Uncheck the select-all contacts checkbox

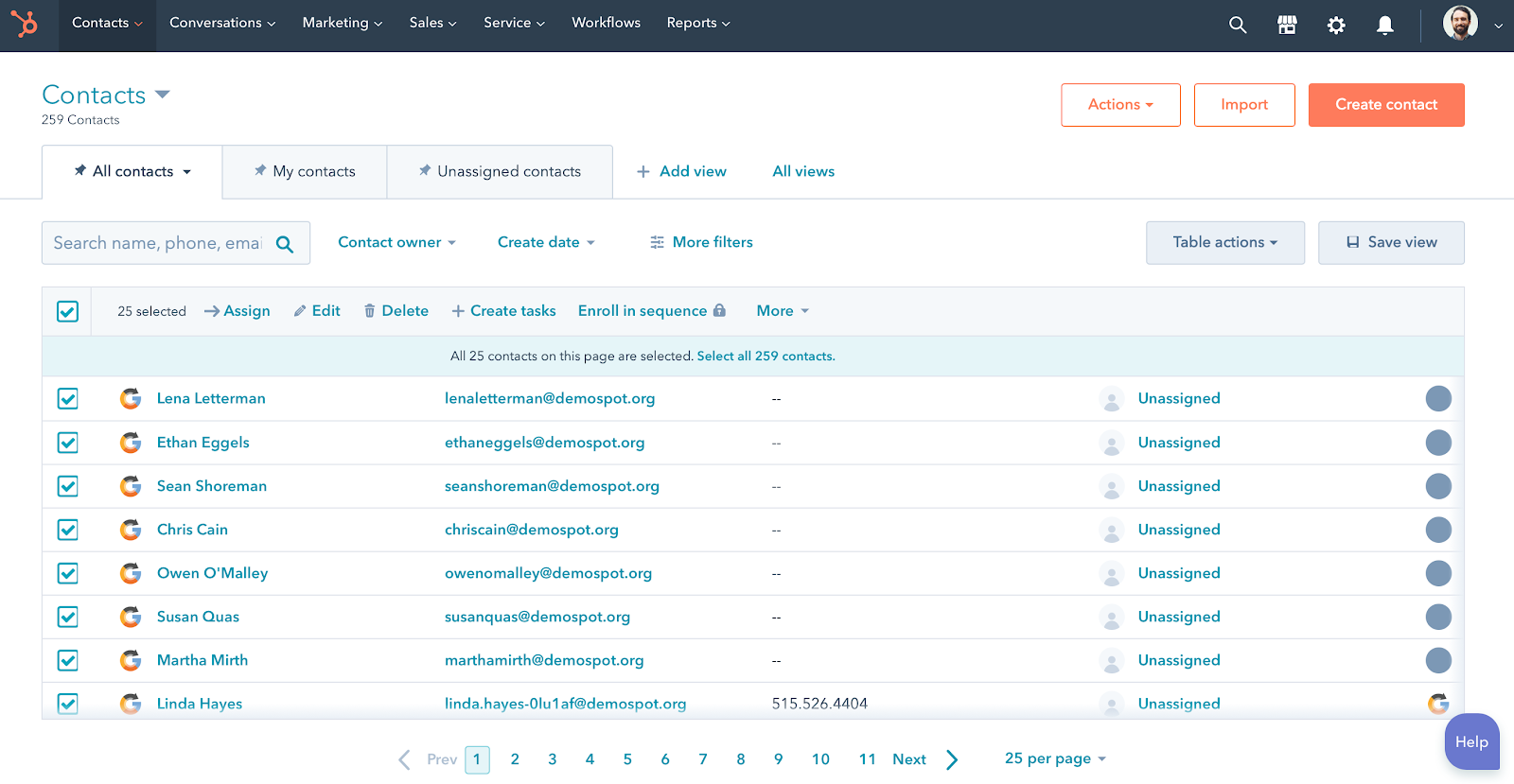pos(68,311)
